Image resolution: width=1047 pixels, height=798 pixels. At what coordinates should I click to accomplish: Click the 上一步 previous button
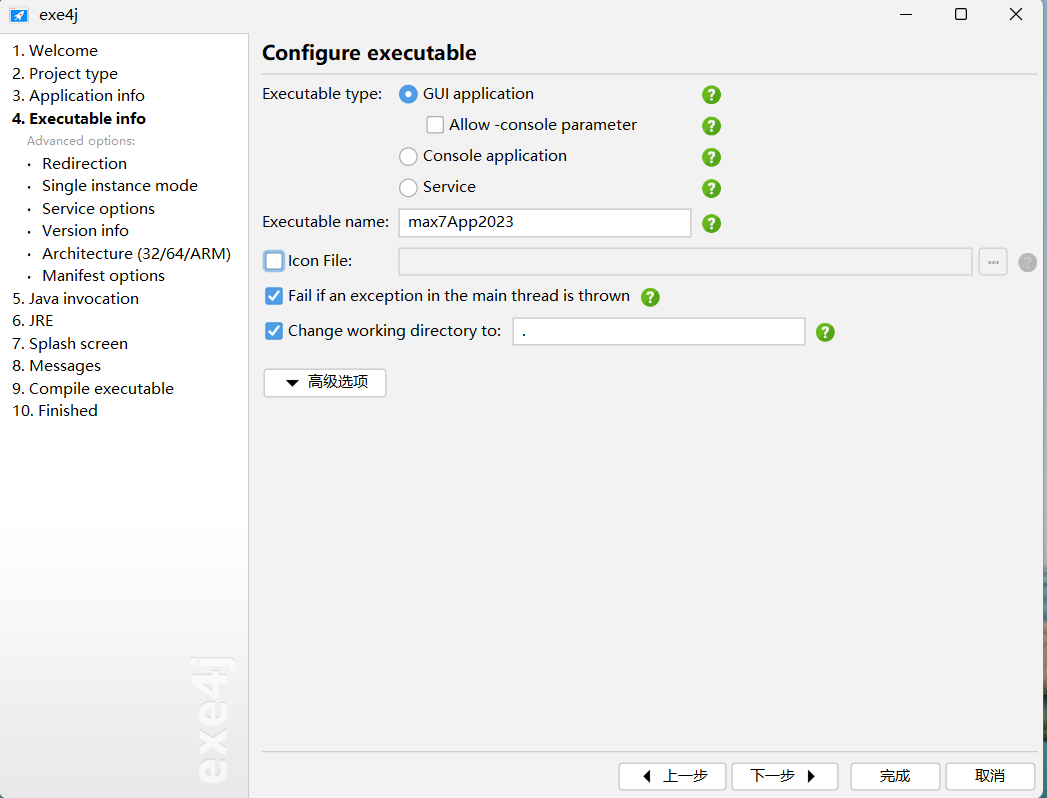672,776
